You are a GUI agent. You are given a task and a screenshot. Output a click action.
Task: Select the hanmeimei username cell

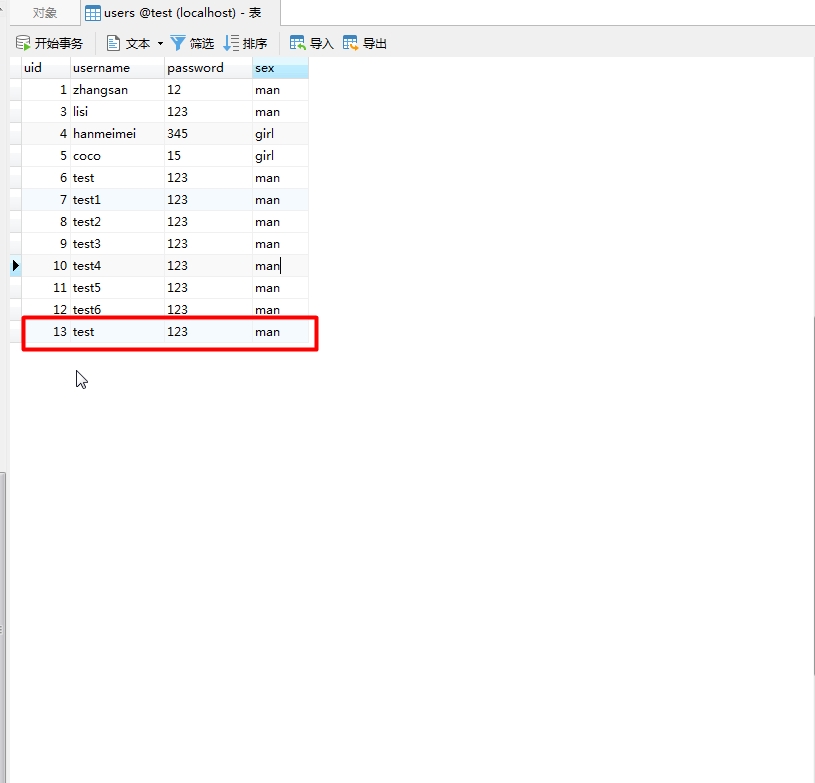pyautogui.click(x=117, y=134)
